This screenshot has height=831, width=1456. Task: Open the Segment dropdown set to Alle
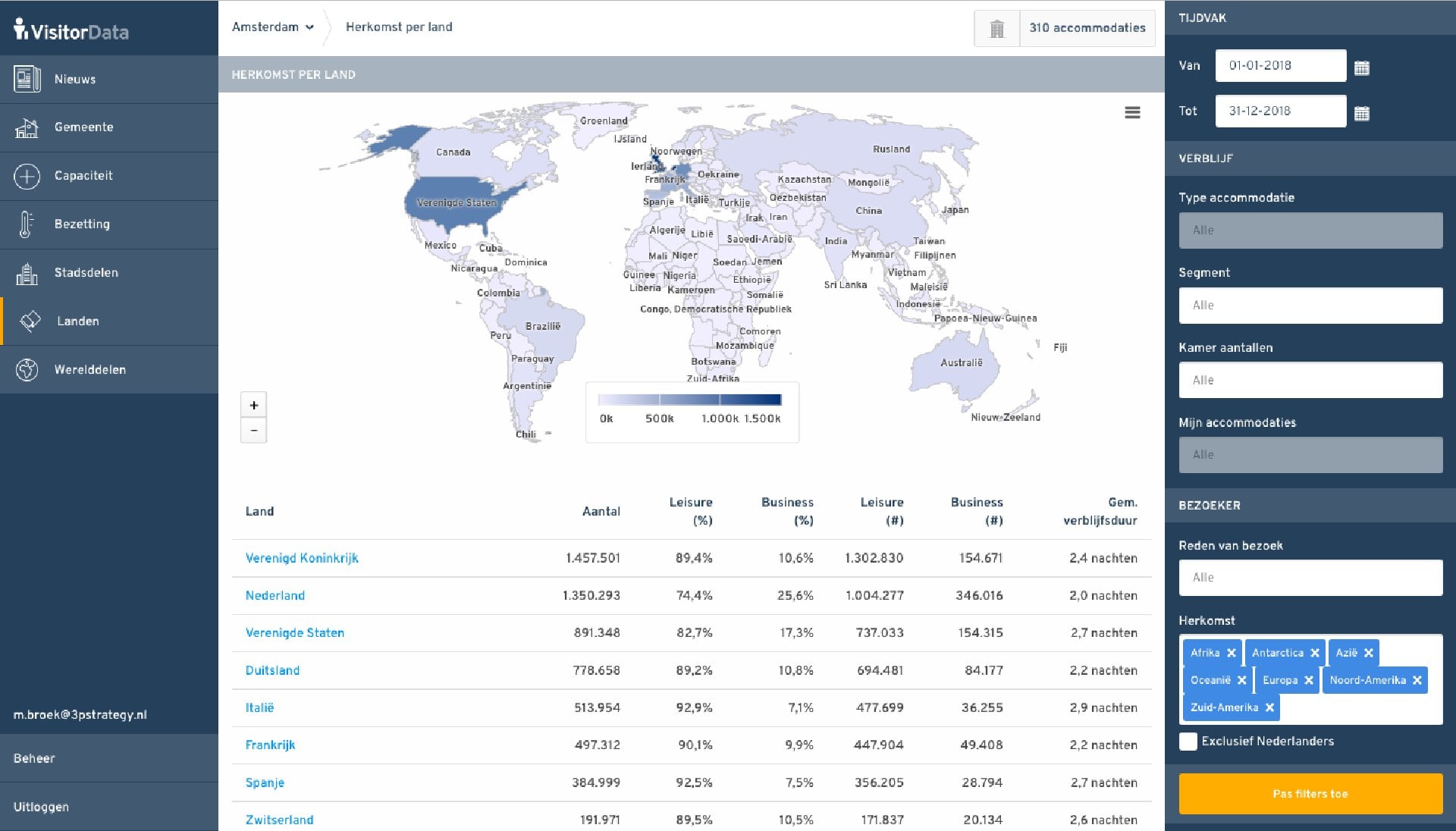point(1310,305)
